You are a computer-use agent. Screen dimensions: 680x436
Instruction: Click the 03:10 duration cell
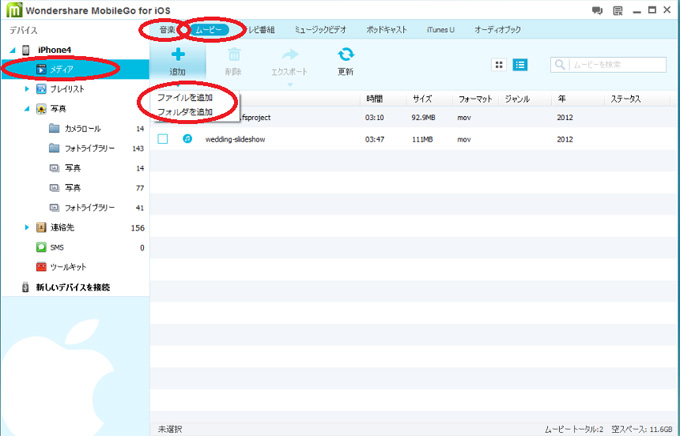pyautogui.click(x=374, y=118)
